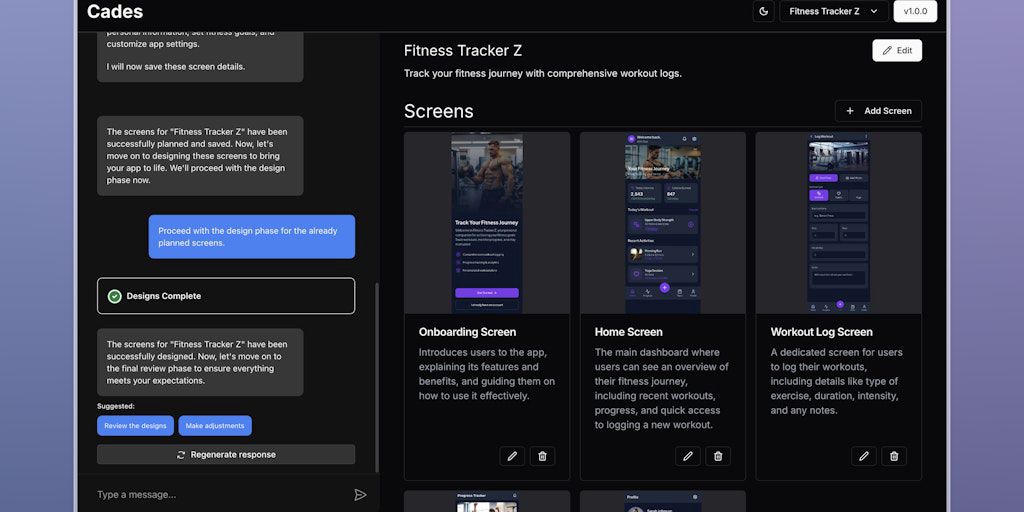This screenshot has height=512, width=1024.
Task: Click the Home Screen card title
Action: pyautogui.click(x=628, y=332)
